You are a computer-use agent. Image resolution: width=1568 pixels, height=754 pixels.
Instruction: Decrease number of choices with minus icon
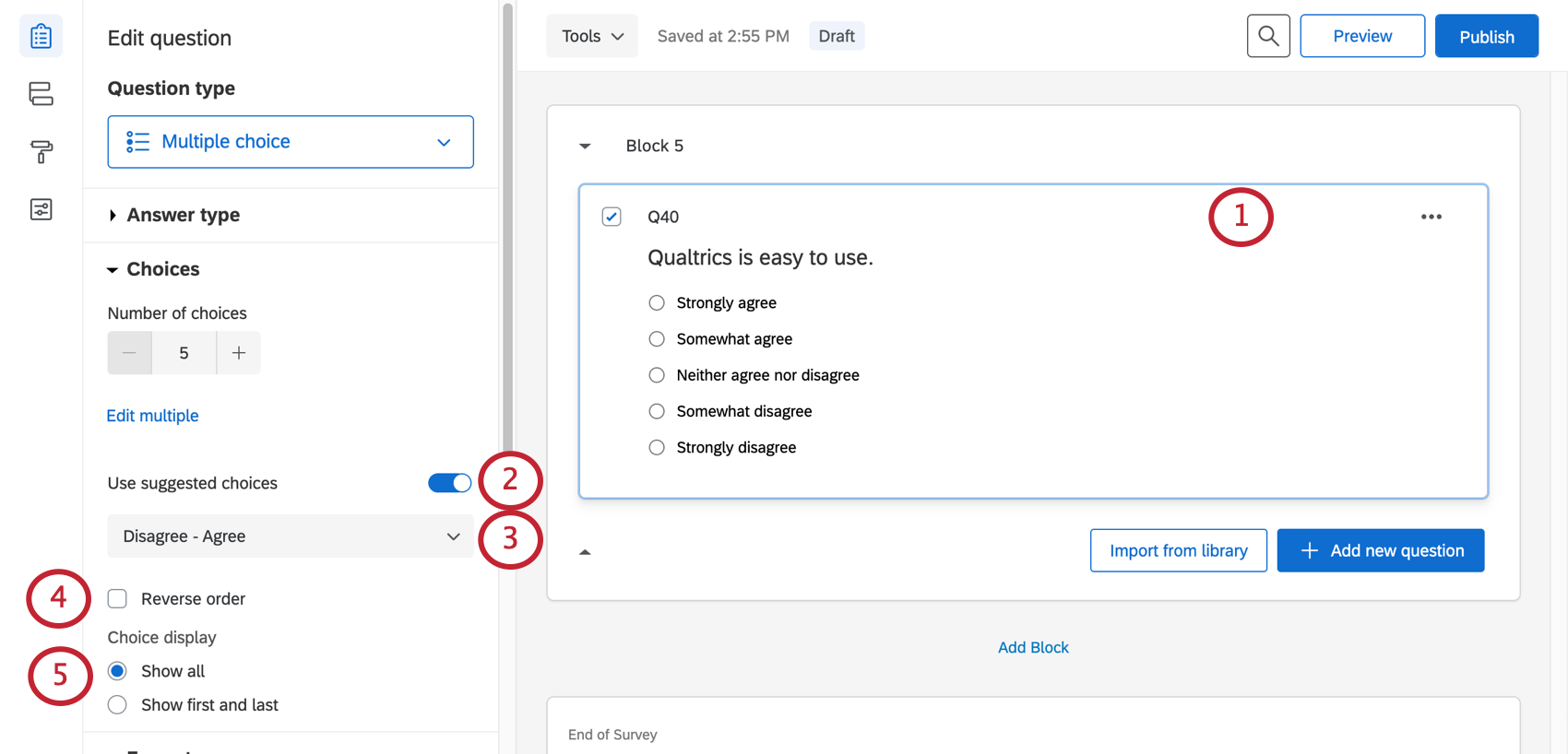click(129, 352)
